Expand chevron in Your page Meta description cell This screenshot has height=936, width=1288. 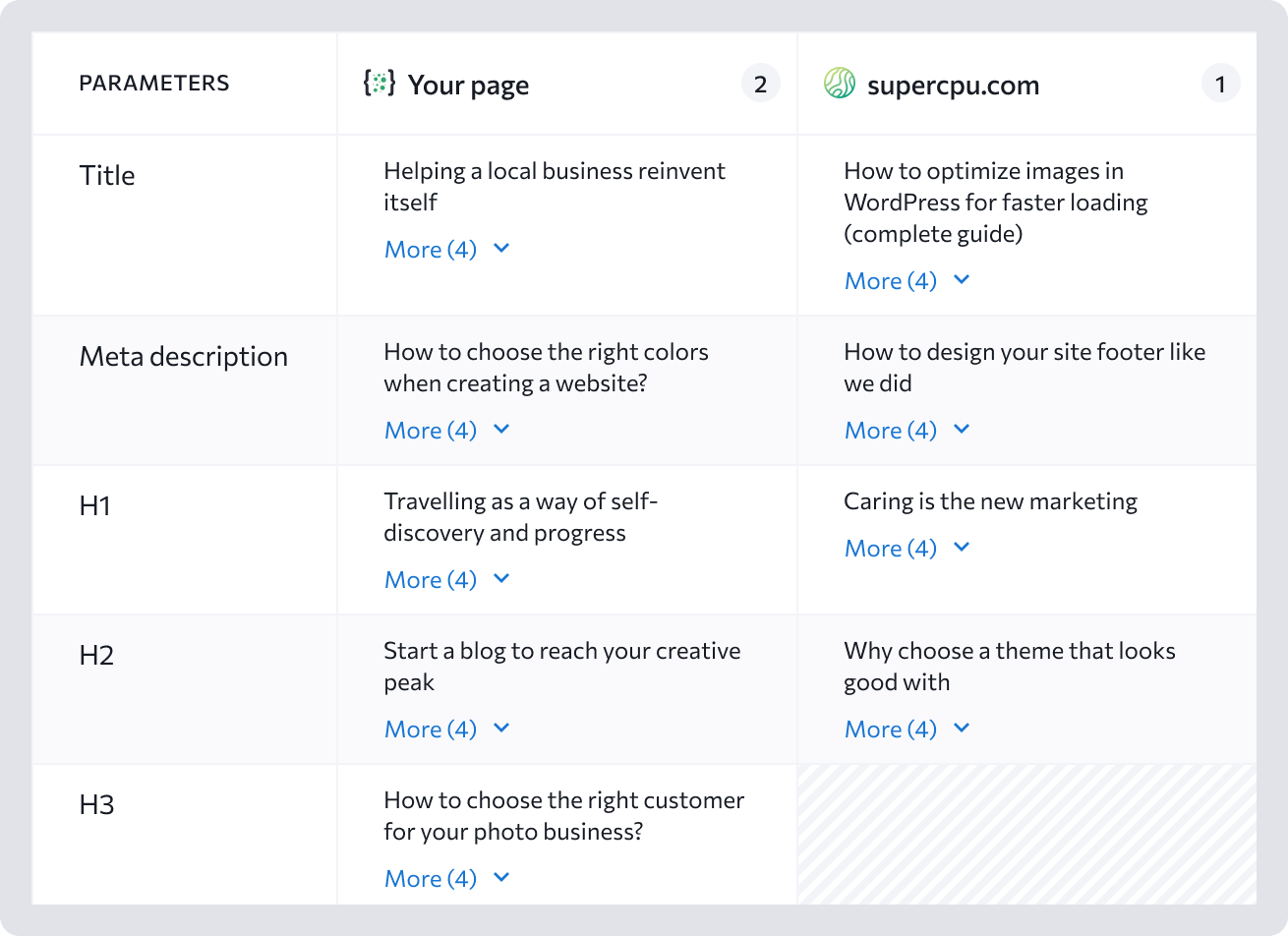point(501,430)
